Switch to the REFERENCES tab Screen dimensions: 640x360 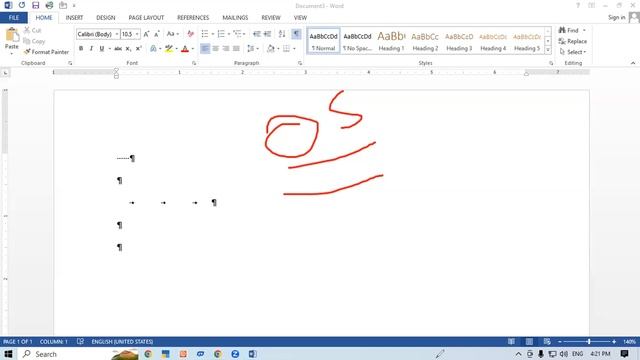pyautogui.click(x=193, y=18)
